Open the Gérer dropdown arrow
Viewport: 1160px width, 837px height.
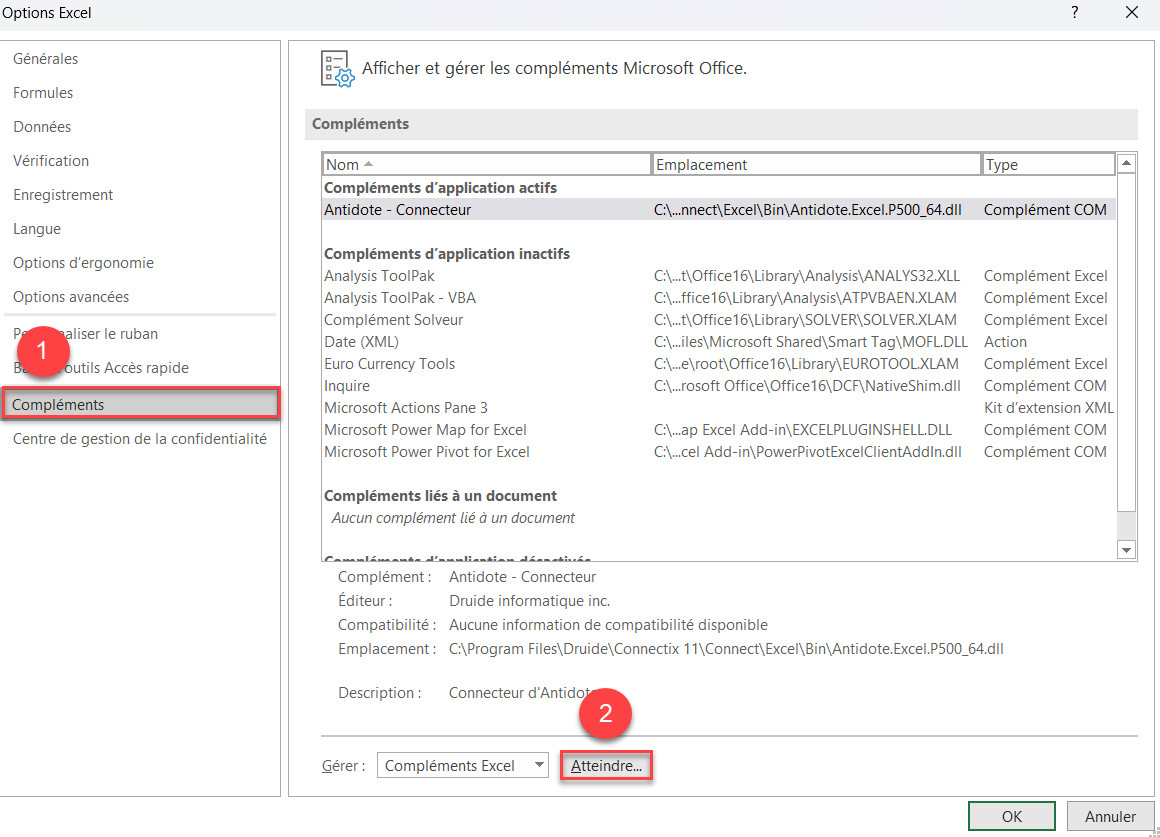[539, 765]
